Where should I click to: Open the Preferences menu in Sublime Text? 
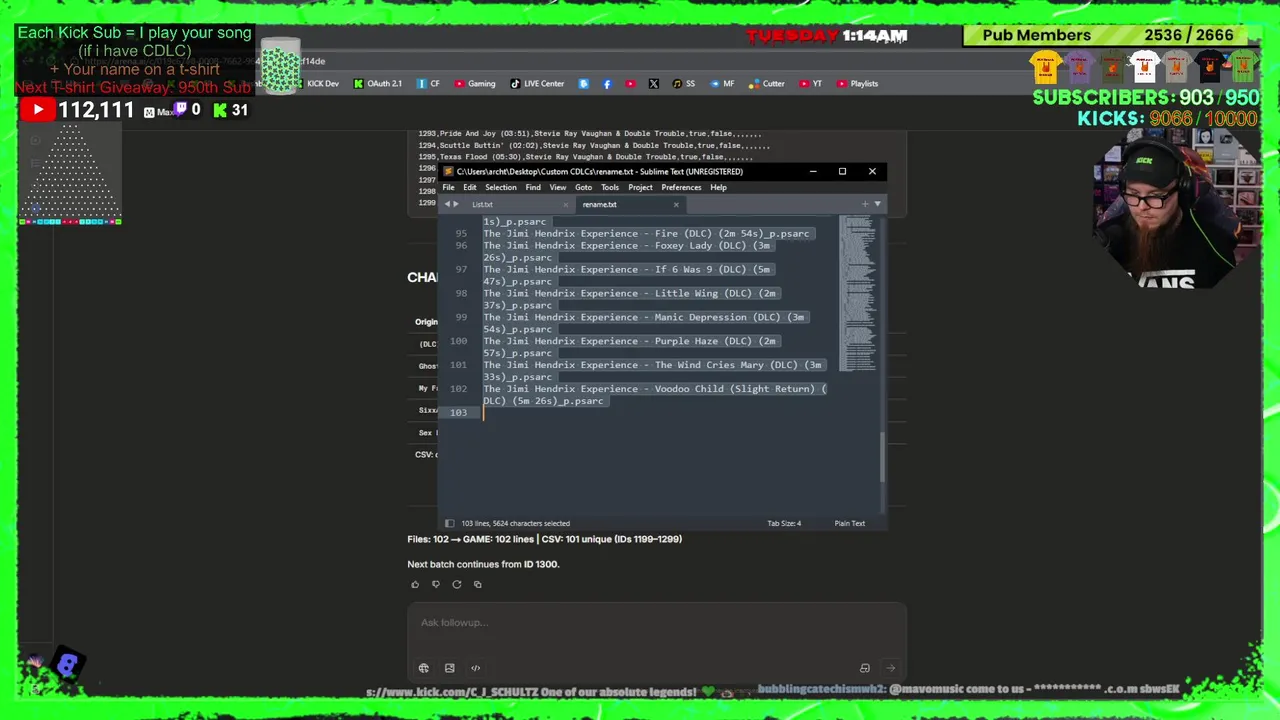point(681,187)
